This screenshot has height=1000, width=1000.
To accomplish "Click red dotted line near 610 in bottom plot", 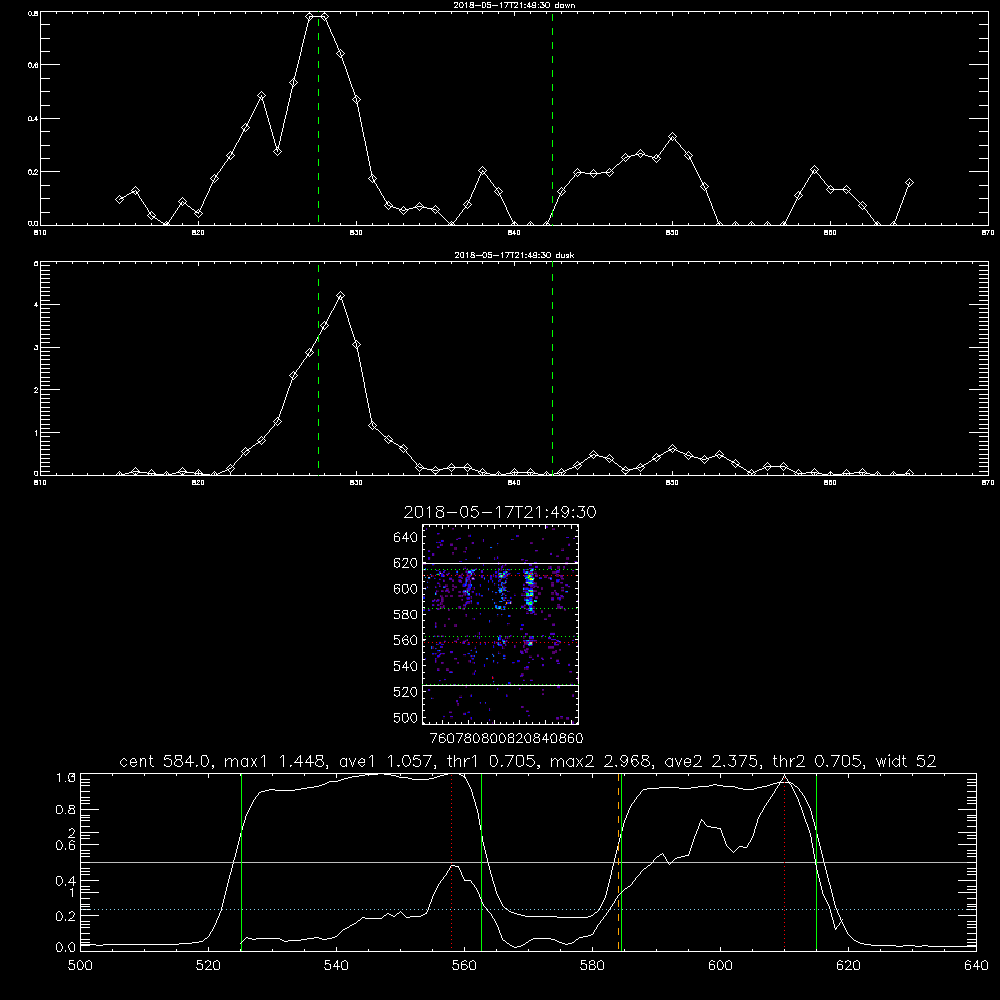I will [x=784, y=861].
